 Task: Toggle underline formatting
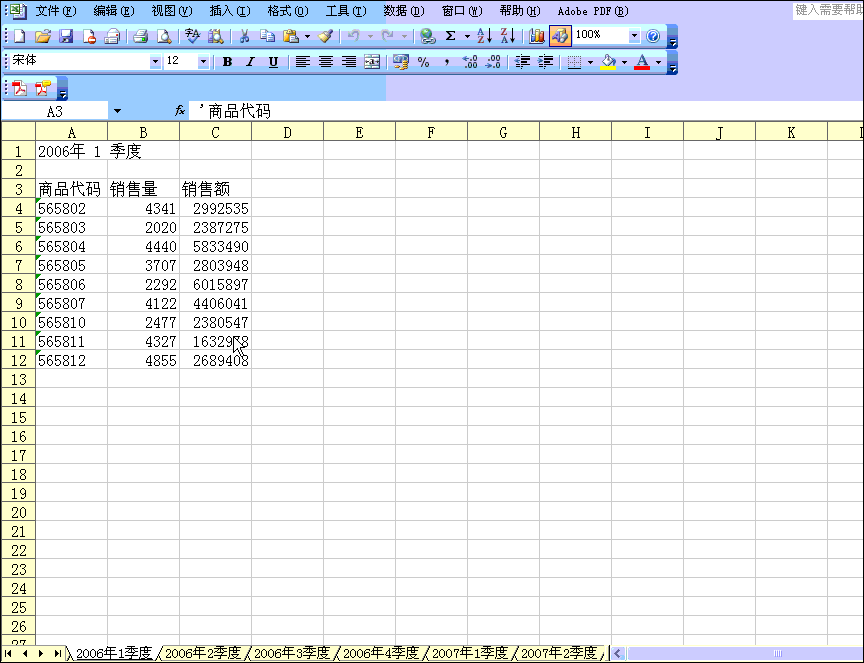[x=273, y=62]
